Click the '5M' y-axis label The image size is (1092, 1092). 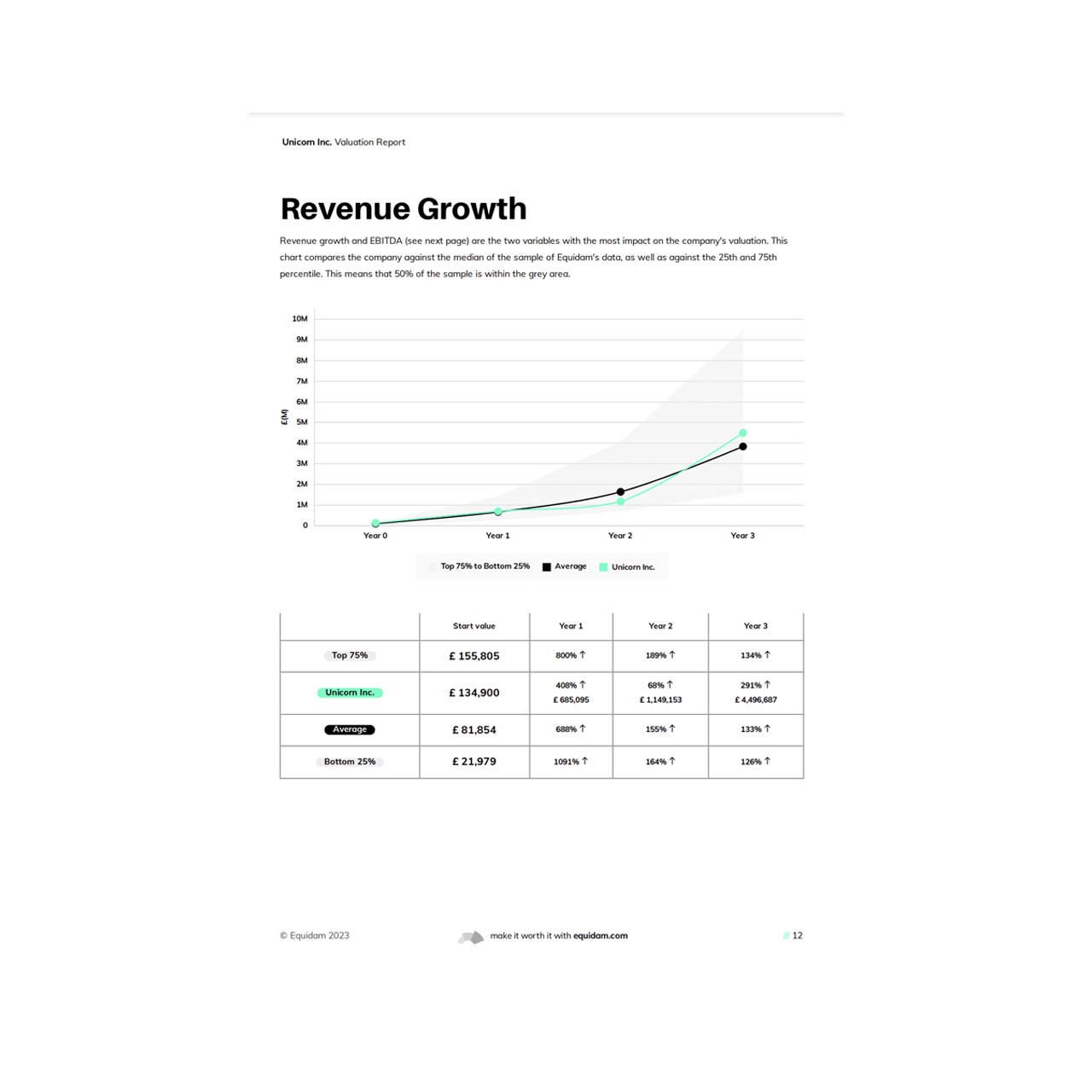tap(302, 422)
